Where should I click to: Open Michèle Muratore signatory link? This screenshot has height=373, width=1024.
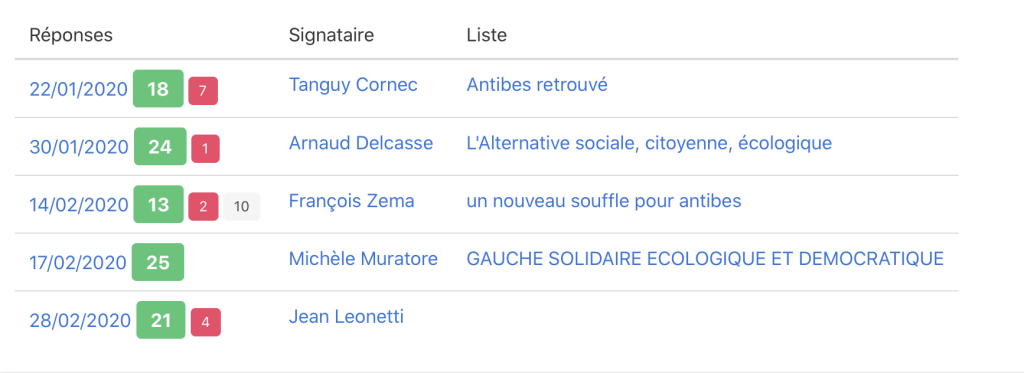[363, 258]
